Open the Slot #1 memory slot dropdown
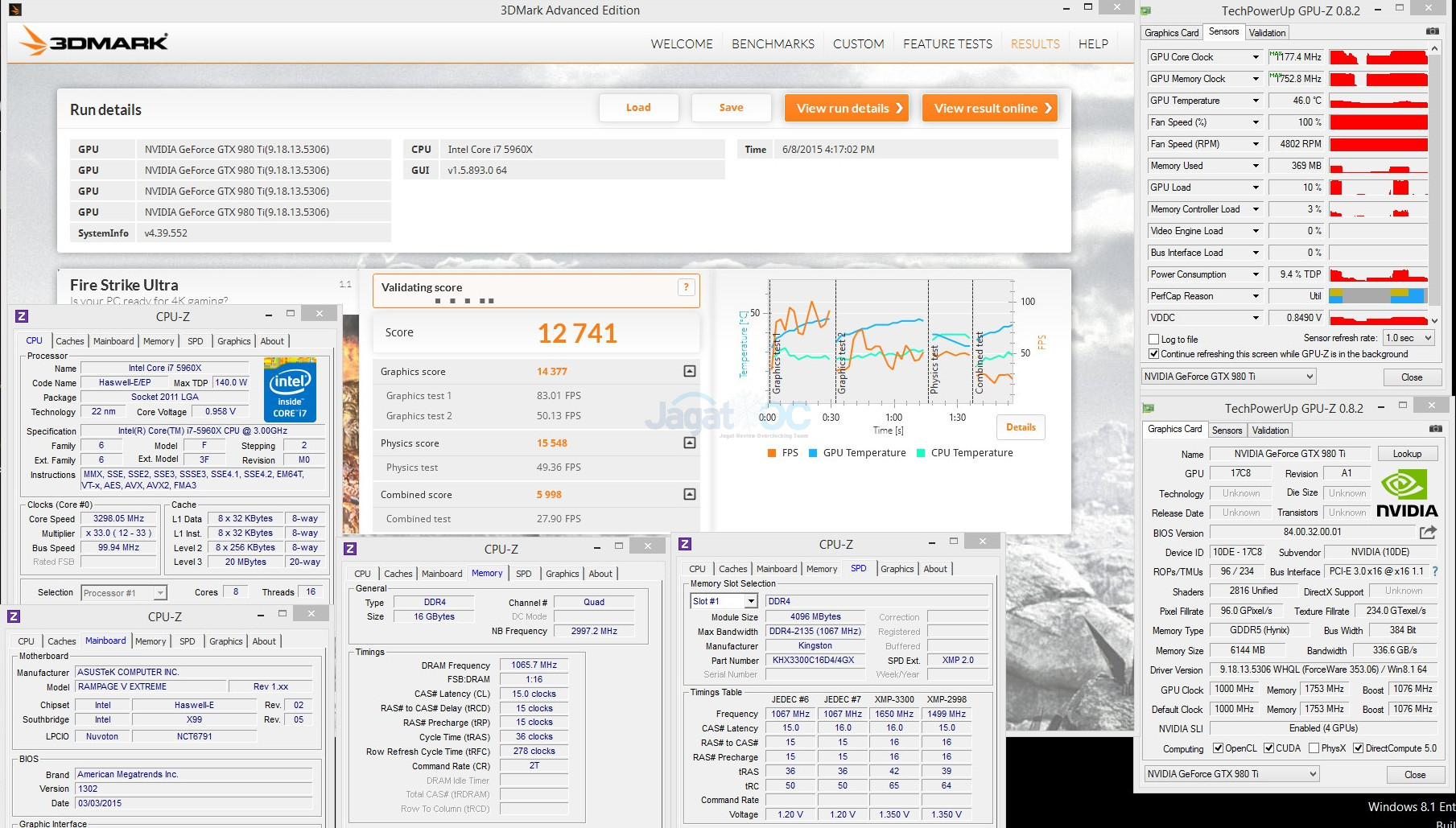Image resolution: width=1456 pixels, height=828 pixels. pos(750,601)
